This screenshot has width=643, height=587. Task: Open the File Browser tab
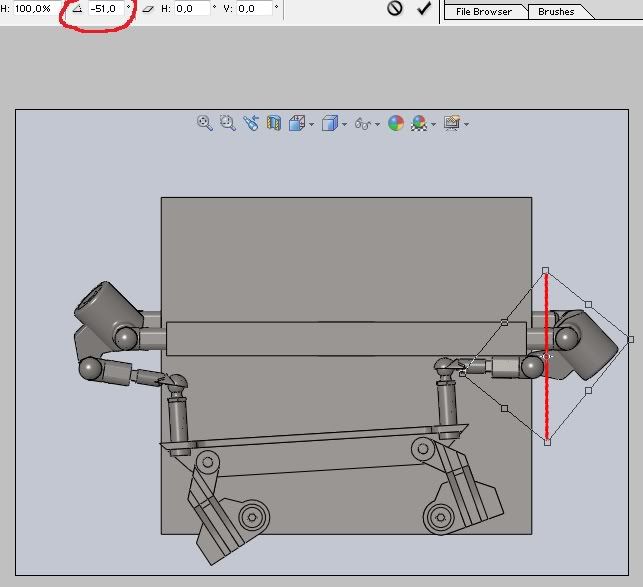[x=484, y=11]
